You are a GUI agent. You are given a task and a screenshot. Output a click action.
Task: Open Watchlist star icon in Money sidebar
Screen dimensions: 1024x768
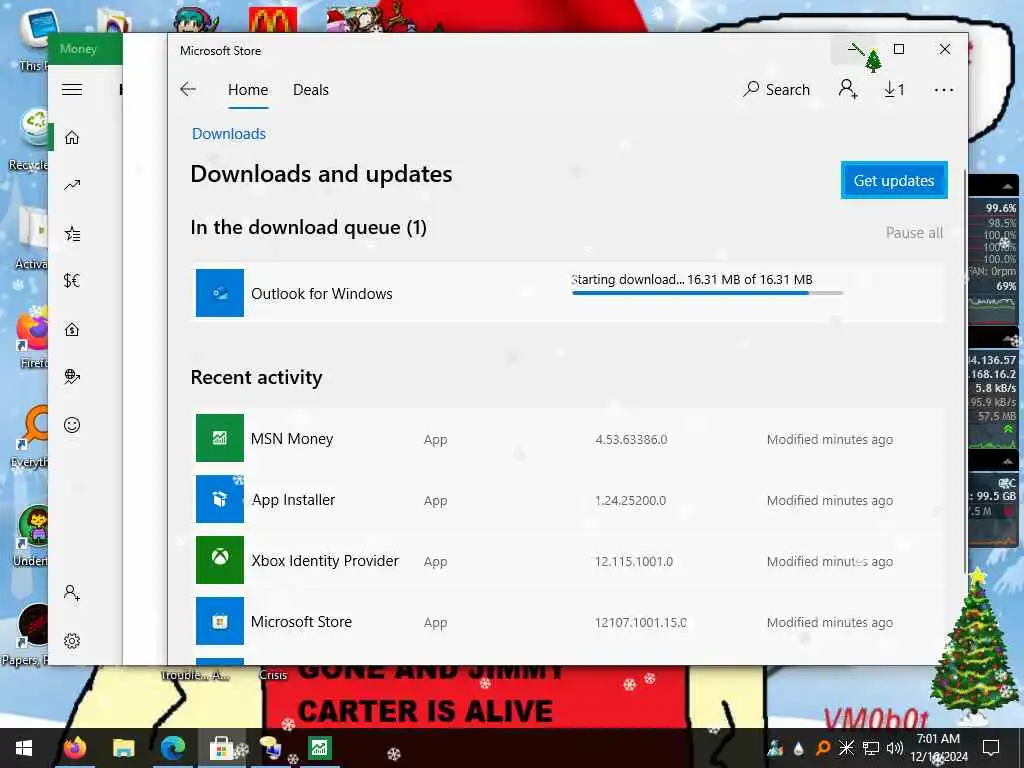coord(72,234)
